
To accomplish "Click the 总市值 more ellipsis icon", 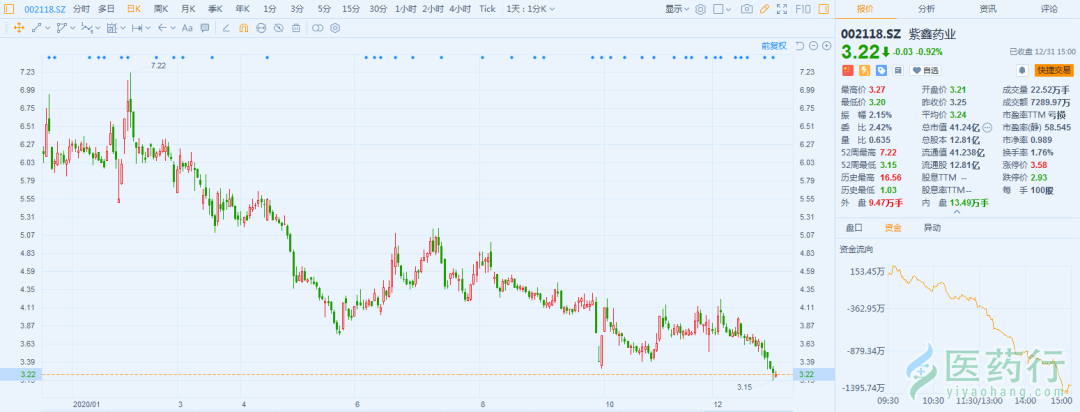I will pyautogui.click(x=986, y=127).
